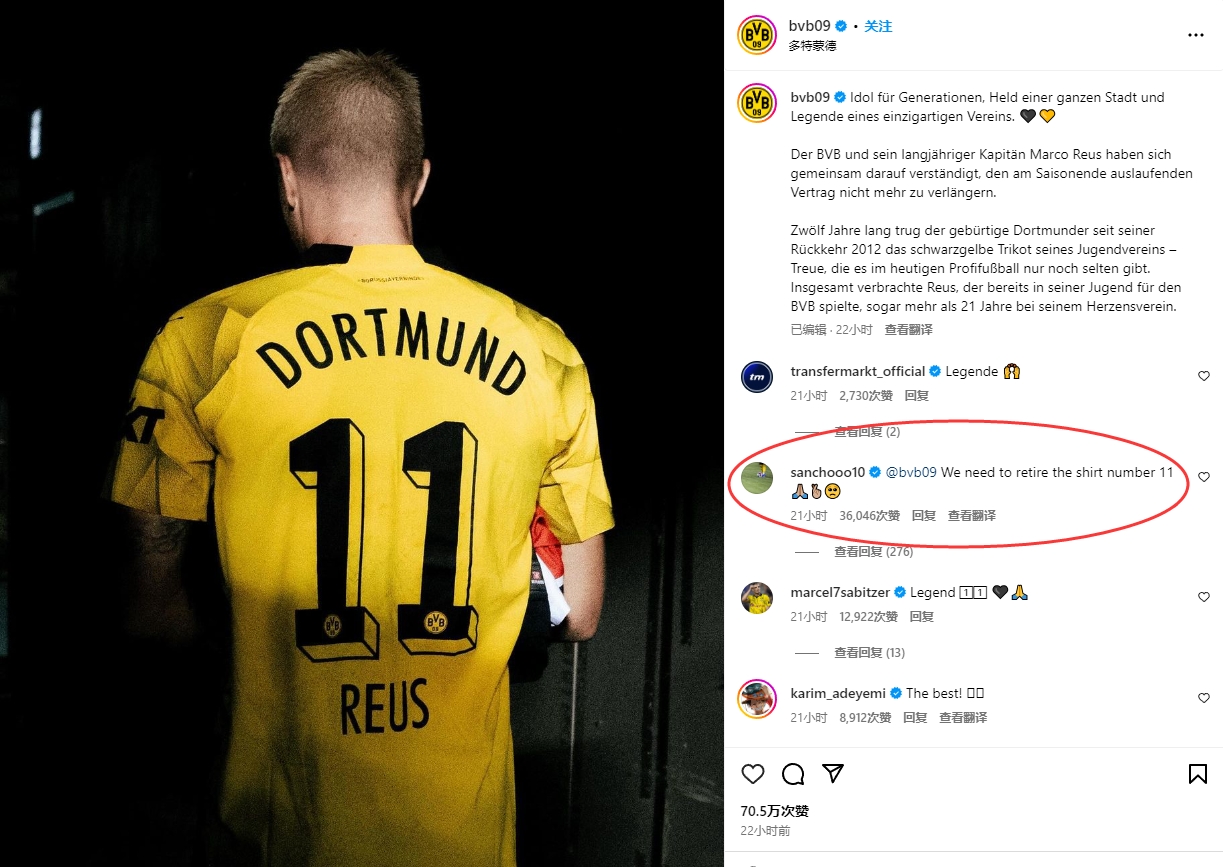The image size is (1223, 867).
Task: Translate the caption via 查看翻译
Action: [x=908, y=330]
